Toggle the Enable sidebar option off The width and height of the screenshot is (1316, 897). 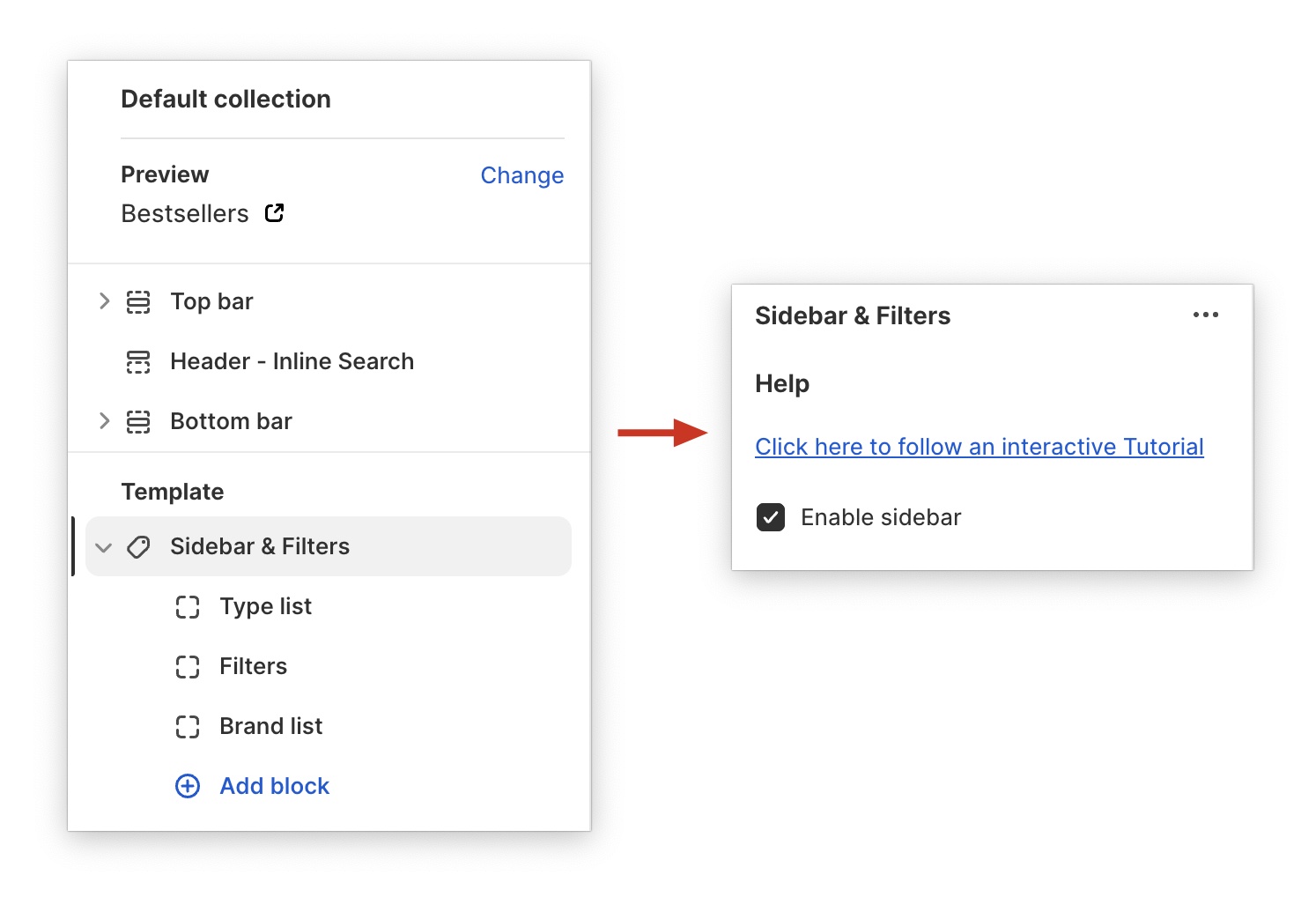(x=770, y=517)
